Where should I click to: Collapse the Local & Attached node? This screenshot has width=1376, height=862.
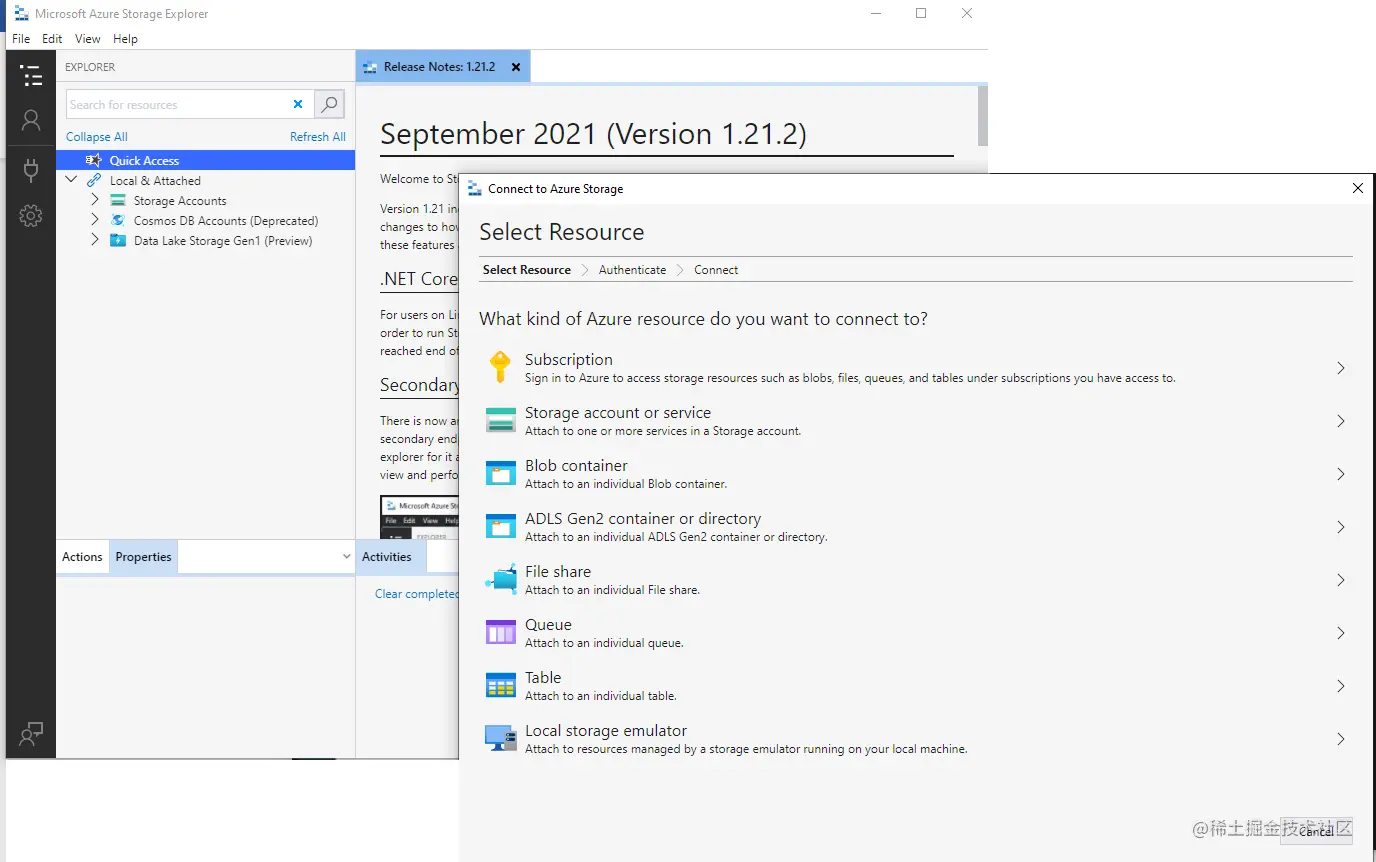71,180
